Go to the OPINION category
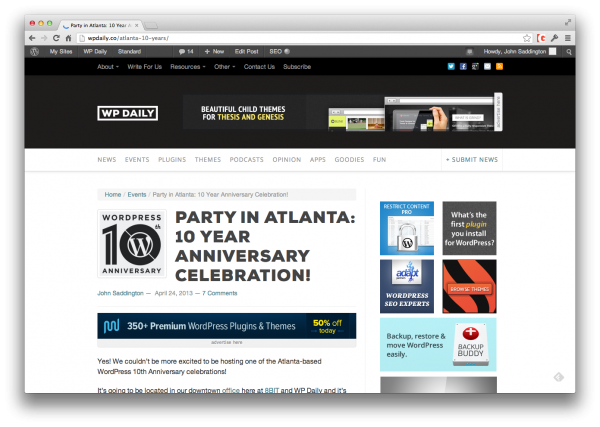Image resolution: width=600 pixels, height=427 pixels. click(x=287, y=160)
